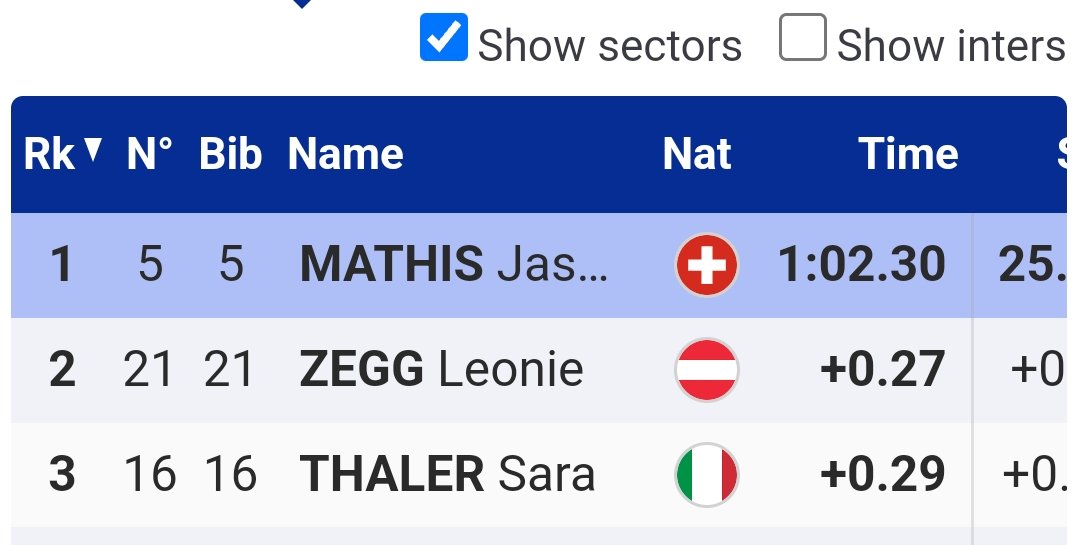Open ZEGG Leonie athlete entry

[442, 369]
